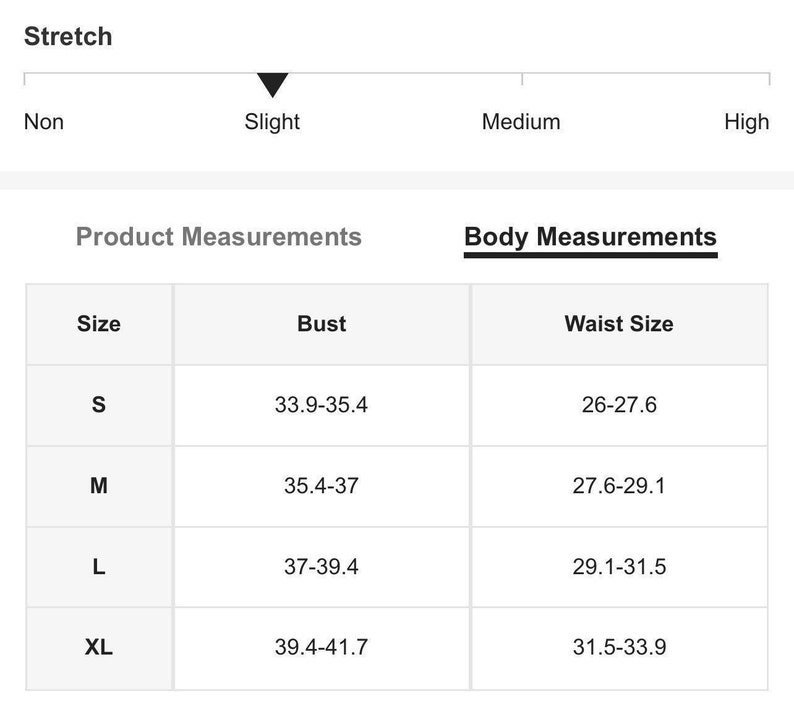Screen dimensions: 794x704
Task: Click the black Stretch indicator triangle
Action: (x=272, y=85)
